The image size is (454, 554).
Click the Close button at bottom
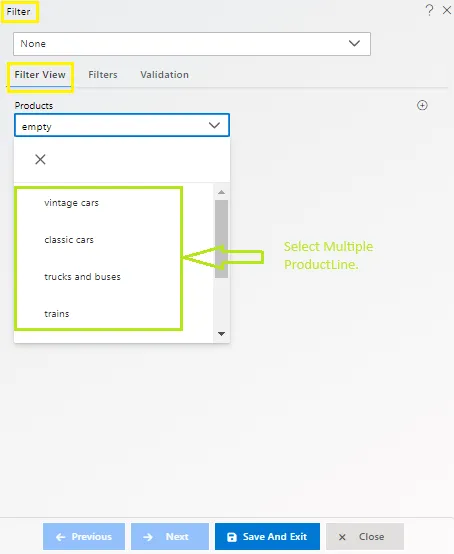pyautogui.click(x=365, y=537)
